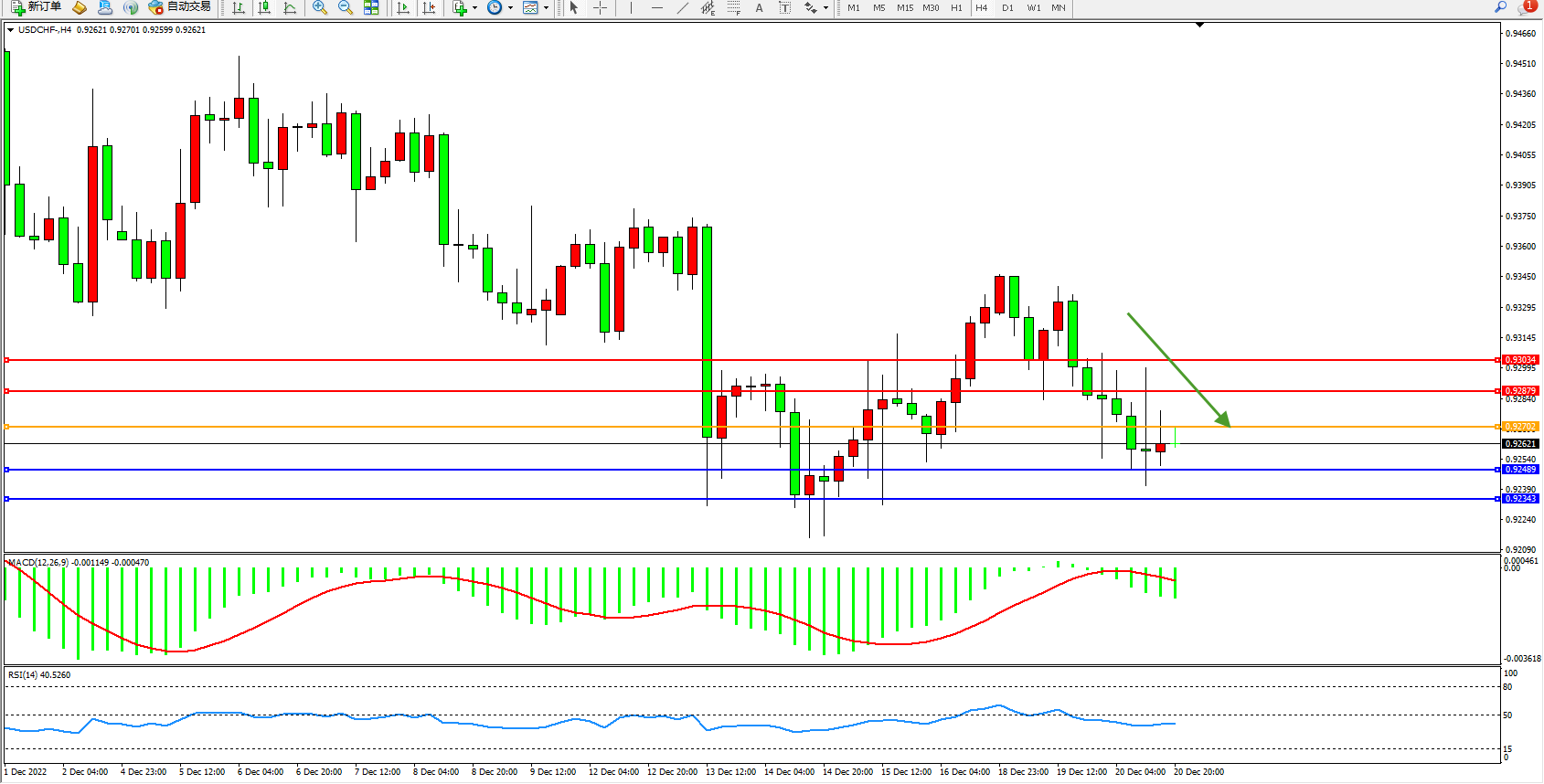Expand the periodicity clock dropdown
This screenshot has height=784, width=1544.
[510, 7]
